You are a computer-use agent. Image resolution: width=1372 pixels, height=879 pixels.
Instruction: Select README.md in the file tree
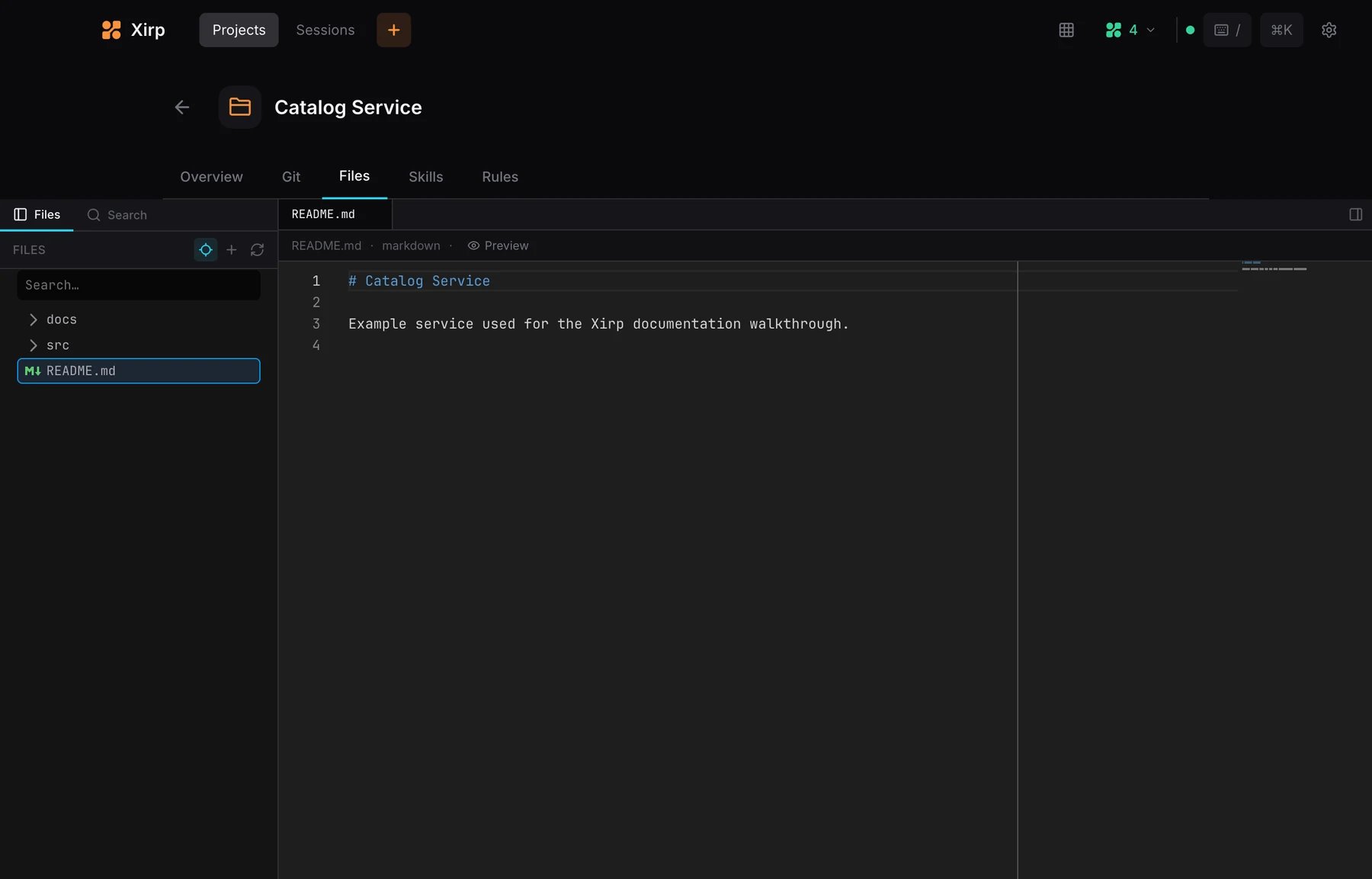coord(139,371)
